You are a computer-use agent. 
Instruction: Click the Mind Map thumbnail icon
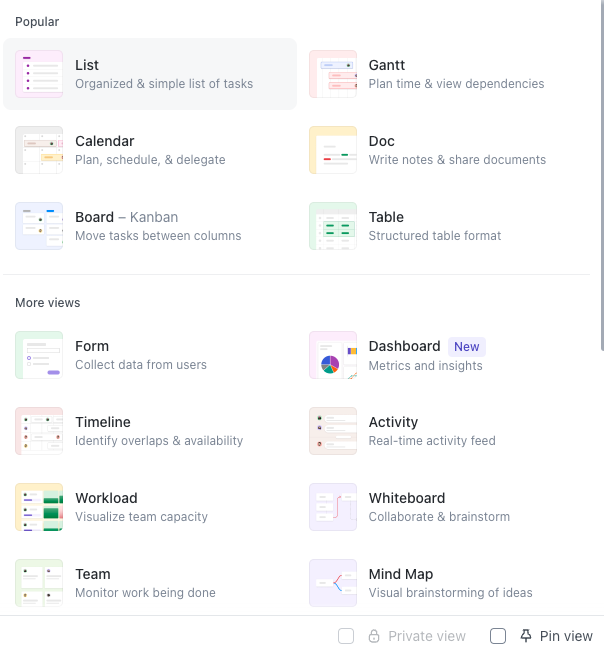click(x=333, y=583)
